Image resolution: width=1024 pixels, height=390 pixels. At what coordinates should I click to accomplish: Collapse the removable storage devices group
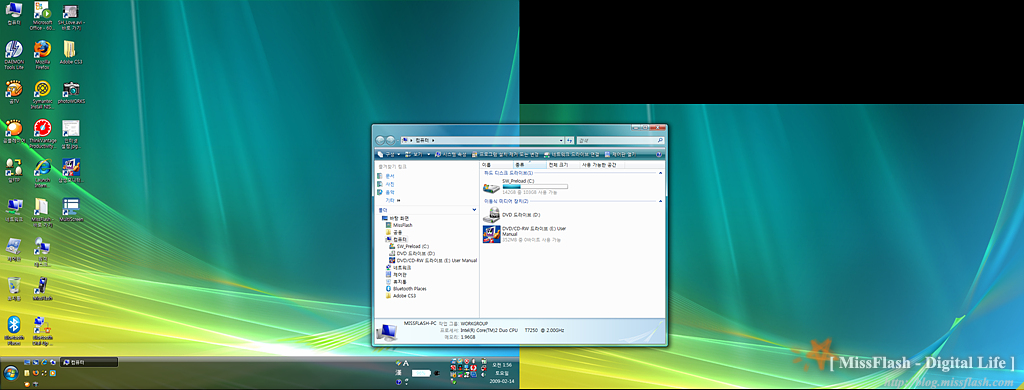pyautogui.click(x=660, y=201)
